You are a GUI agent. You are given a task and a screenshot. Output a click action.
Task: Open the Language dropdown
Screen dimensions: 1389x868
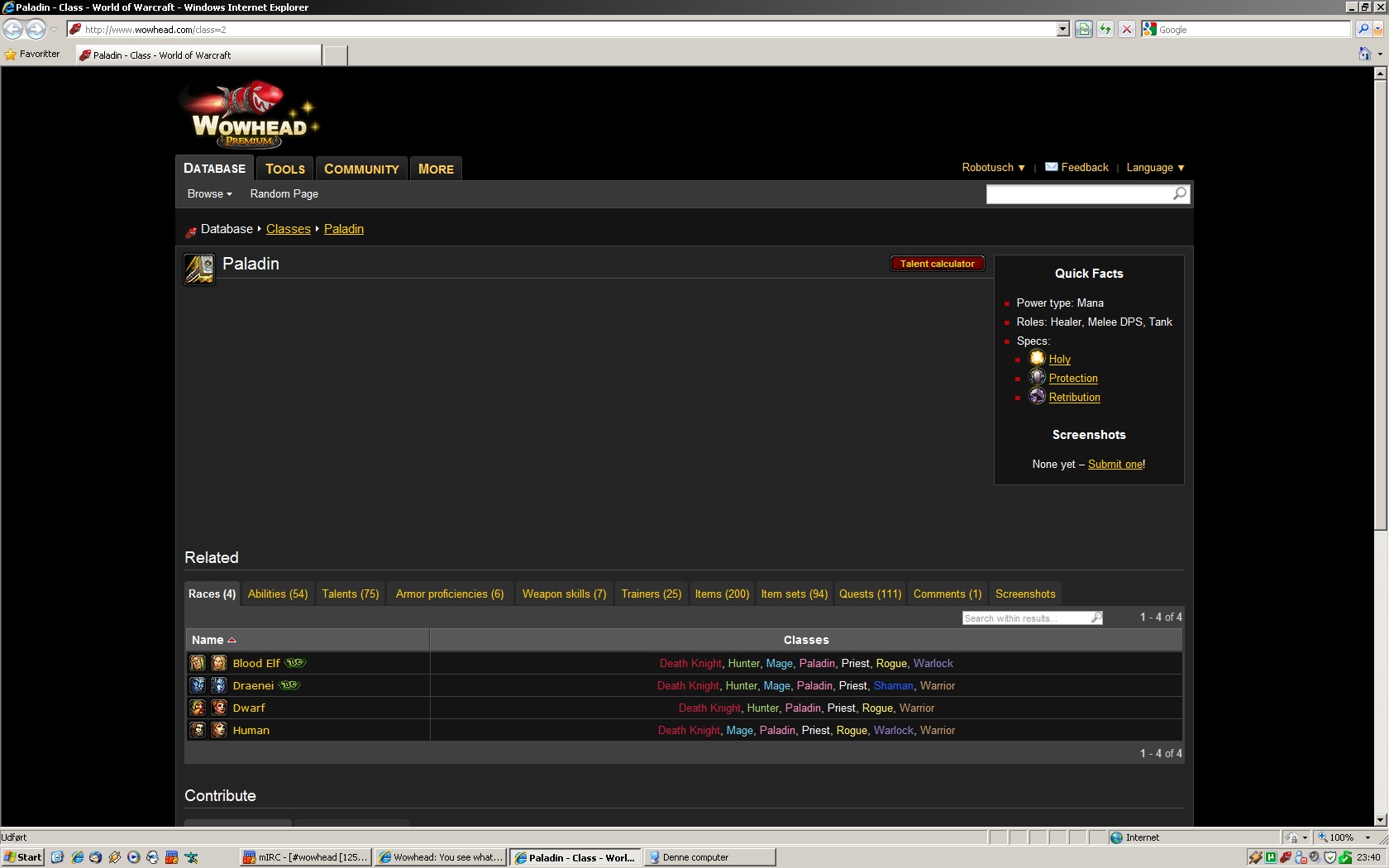1155,167
